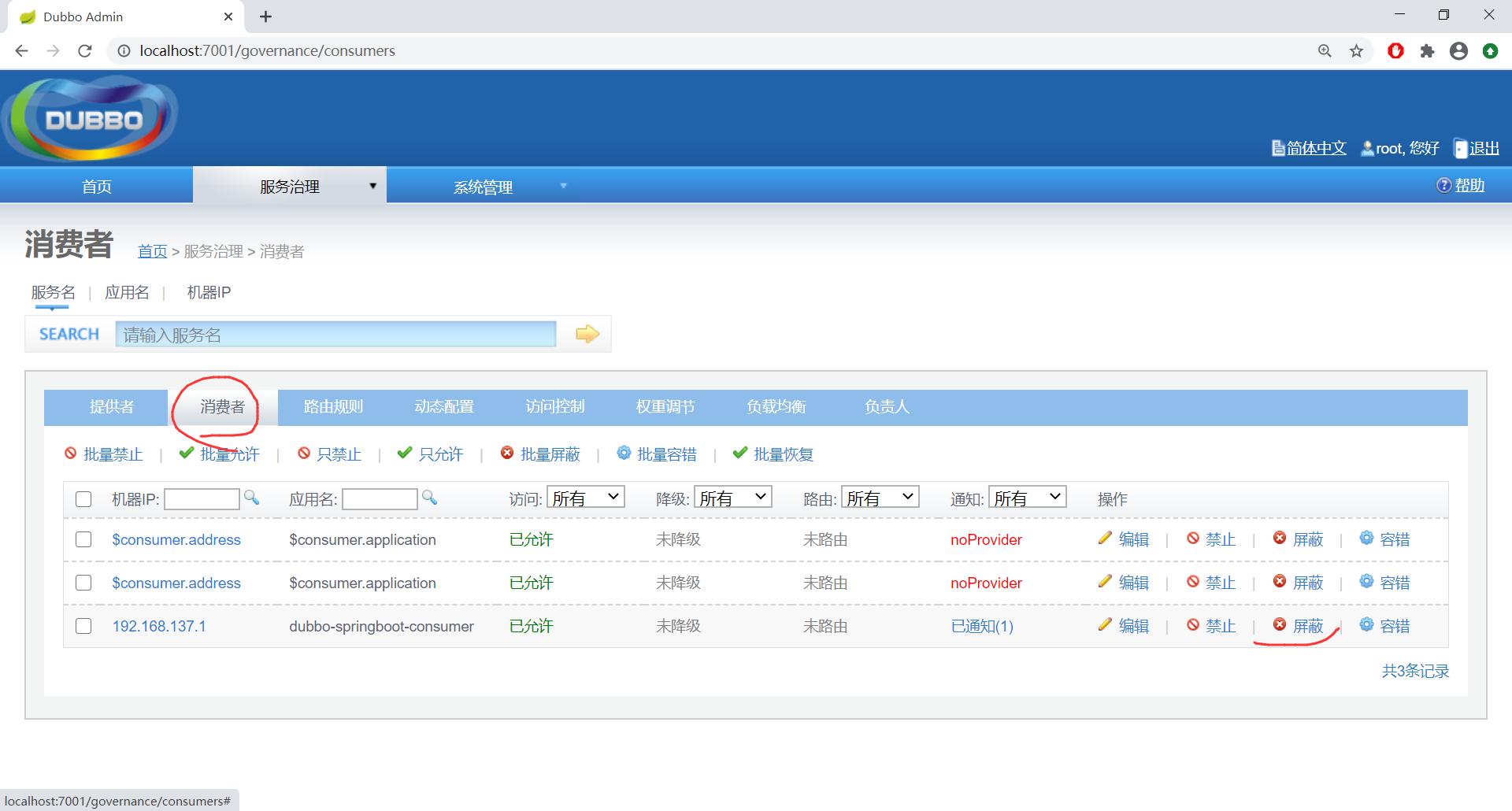Viewport: 1512px width, 811px height.
Task: Click the gear icon for dubbo-springboot-consumer row
Action: [x=1366, y=624]
